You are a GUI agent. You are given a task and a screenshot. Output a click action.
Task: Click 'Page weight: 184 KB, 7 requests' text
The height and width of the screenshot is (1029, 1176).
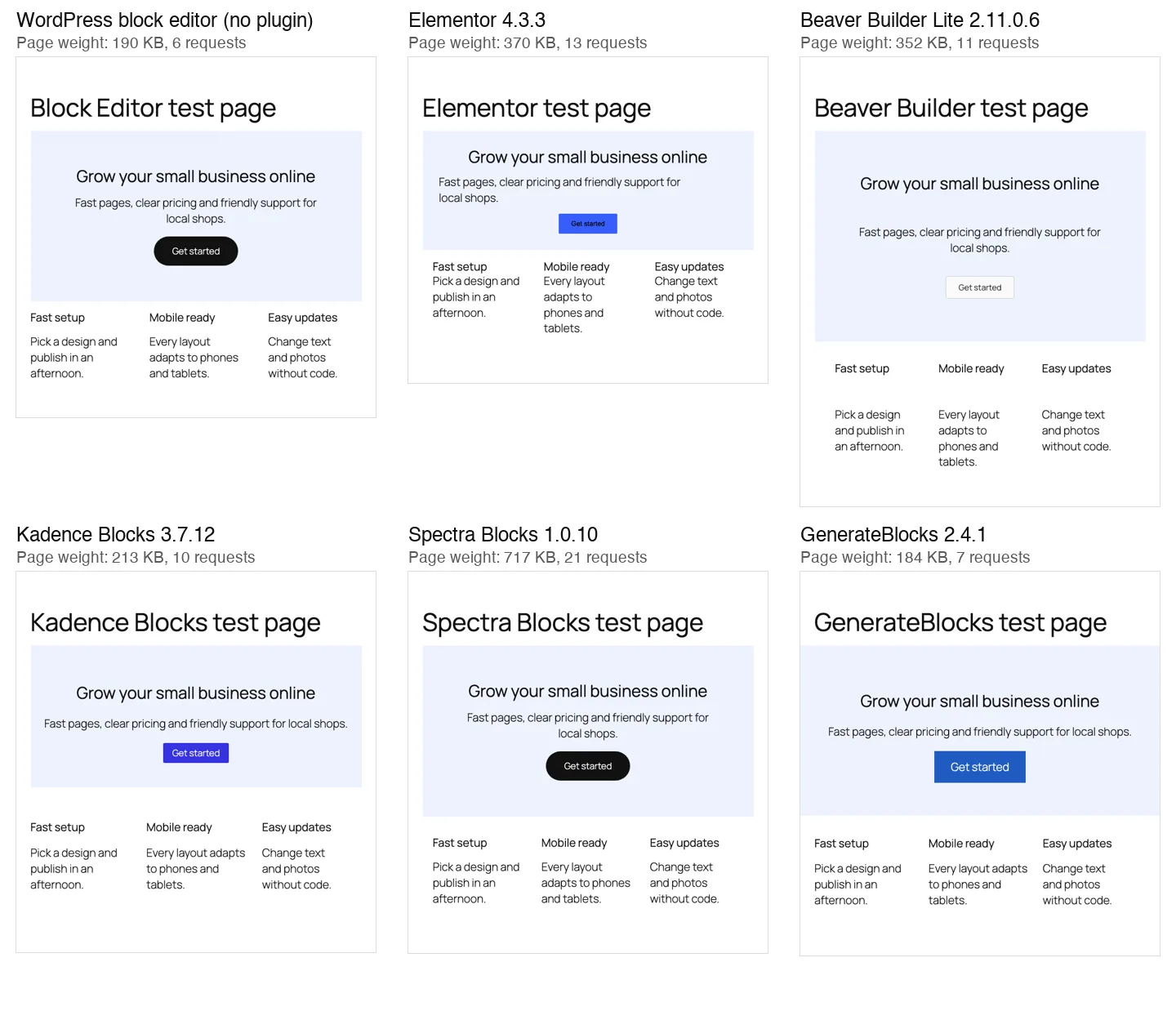(915, 558)
